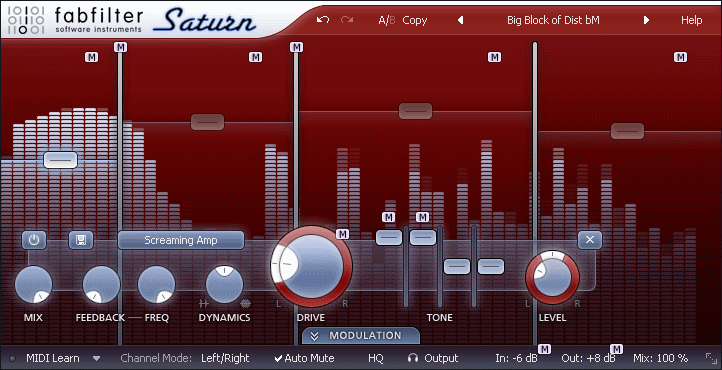Viewport: 722px width, 370px height.
Task: Click the compression icon left of Dynamics
Action: point(204,303)
